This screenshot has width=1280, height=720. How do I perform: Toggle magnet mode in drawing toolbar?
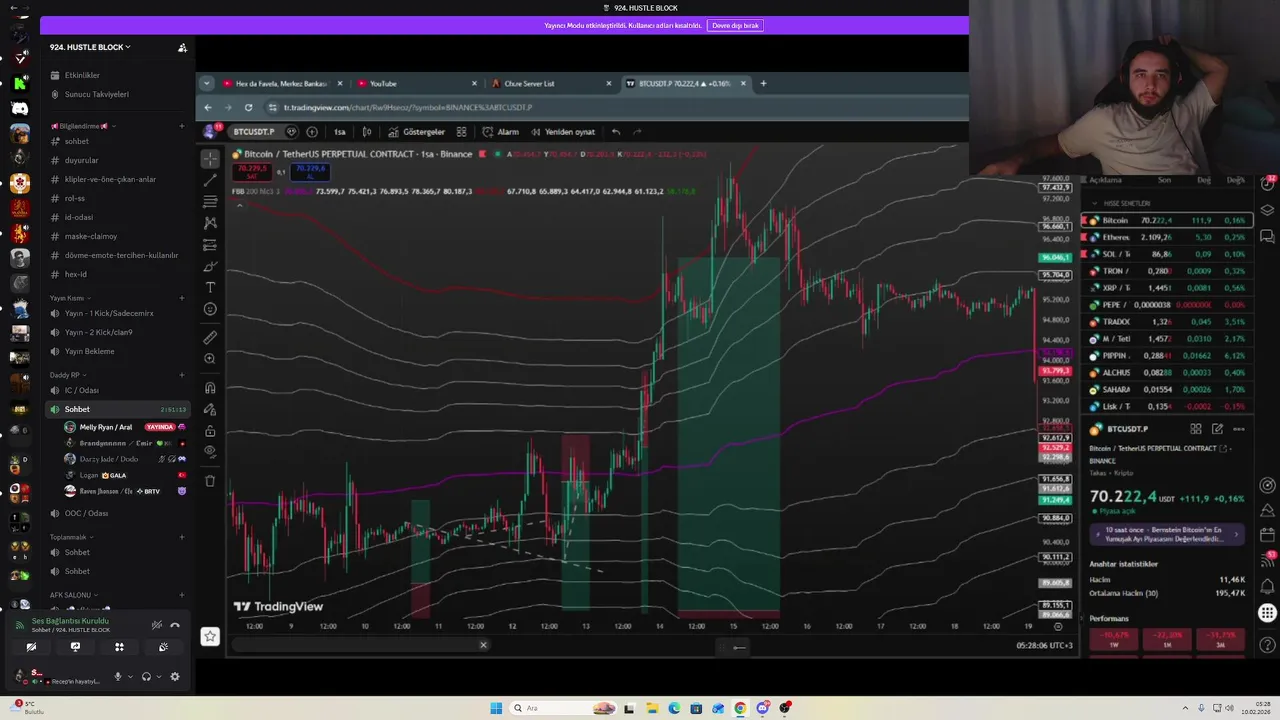[x=210, y=388]
